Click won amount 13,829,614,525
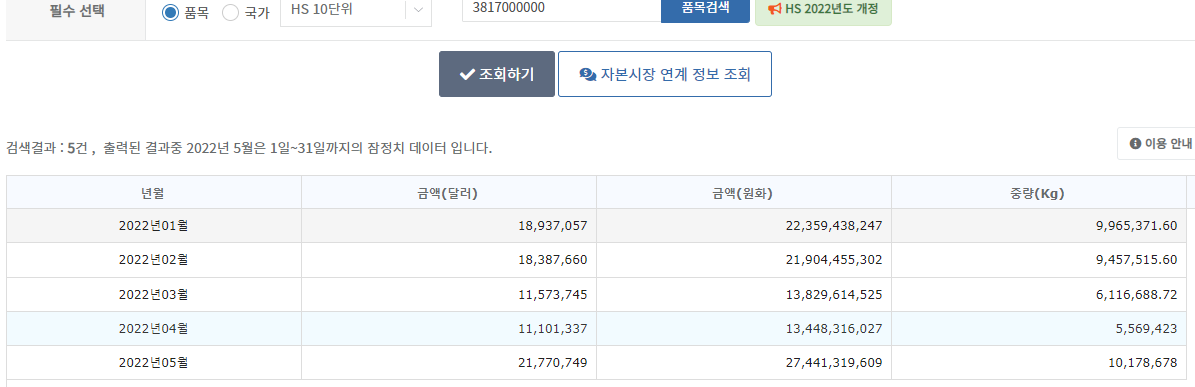The width and height of the screenshot is (1195, 387). pos(834,294)
